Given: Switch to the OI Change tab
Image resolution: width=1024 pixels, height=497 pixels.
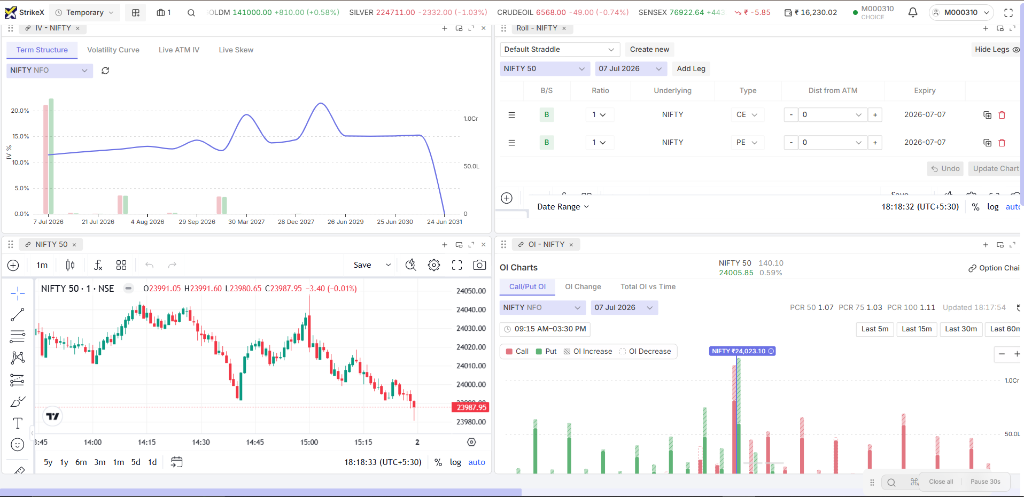Looking at the screenshot, I should [x=583, y=287].
